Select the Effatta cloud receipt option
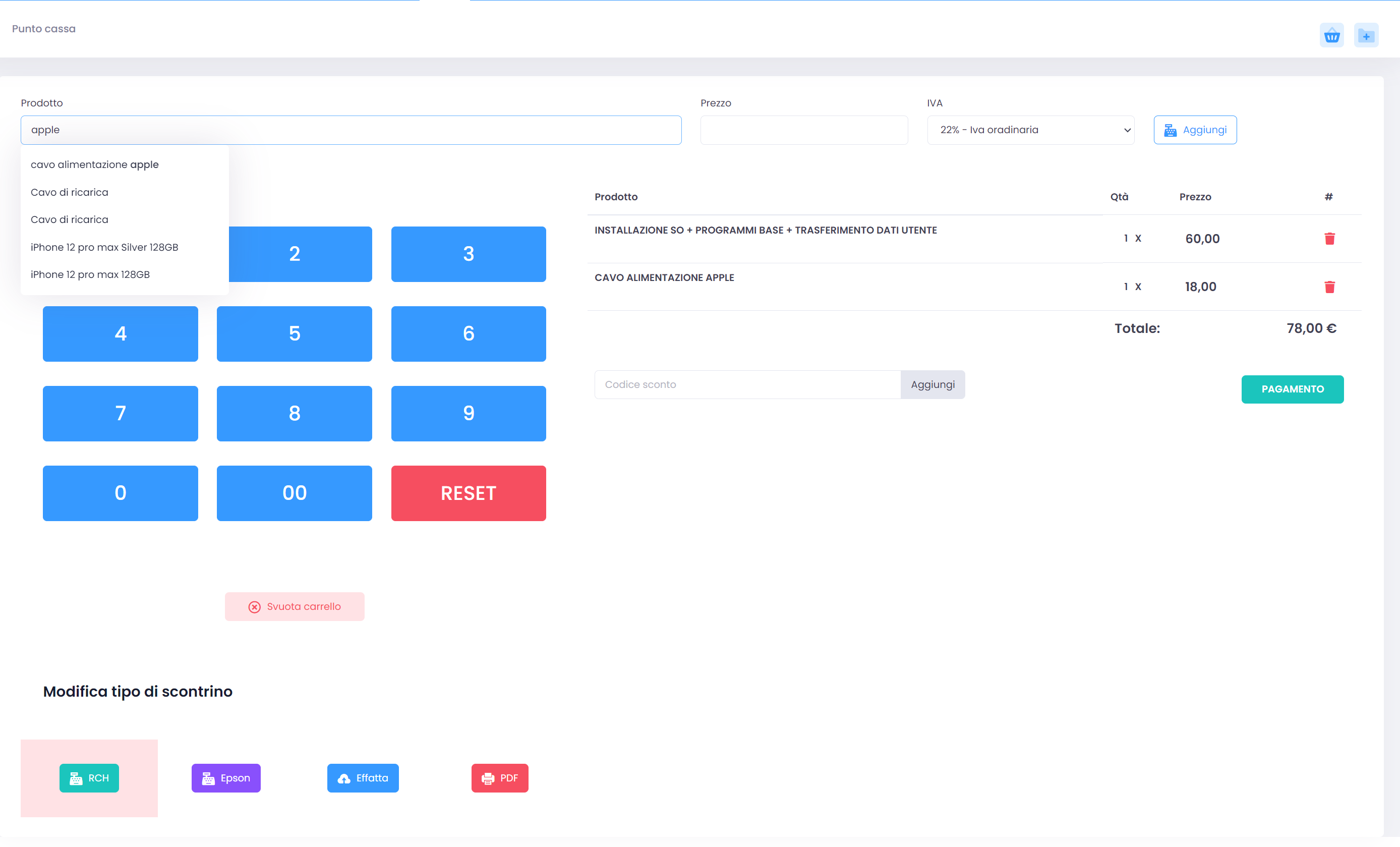This screenshot has height=847, width=1400. point(363,778)
